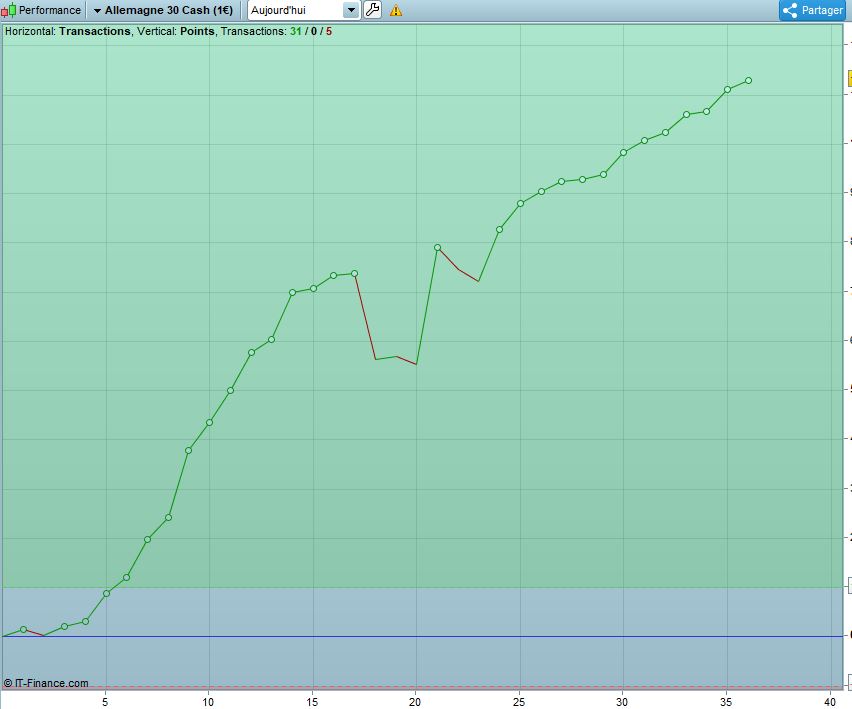Click the data point at transaction 25
Image resolution: width=852 pixels, height=709 pixels.
521,203
